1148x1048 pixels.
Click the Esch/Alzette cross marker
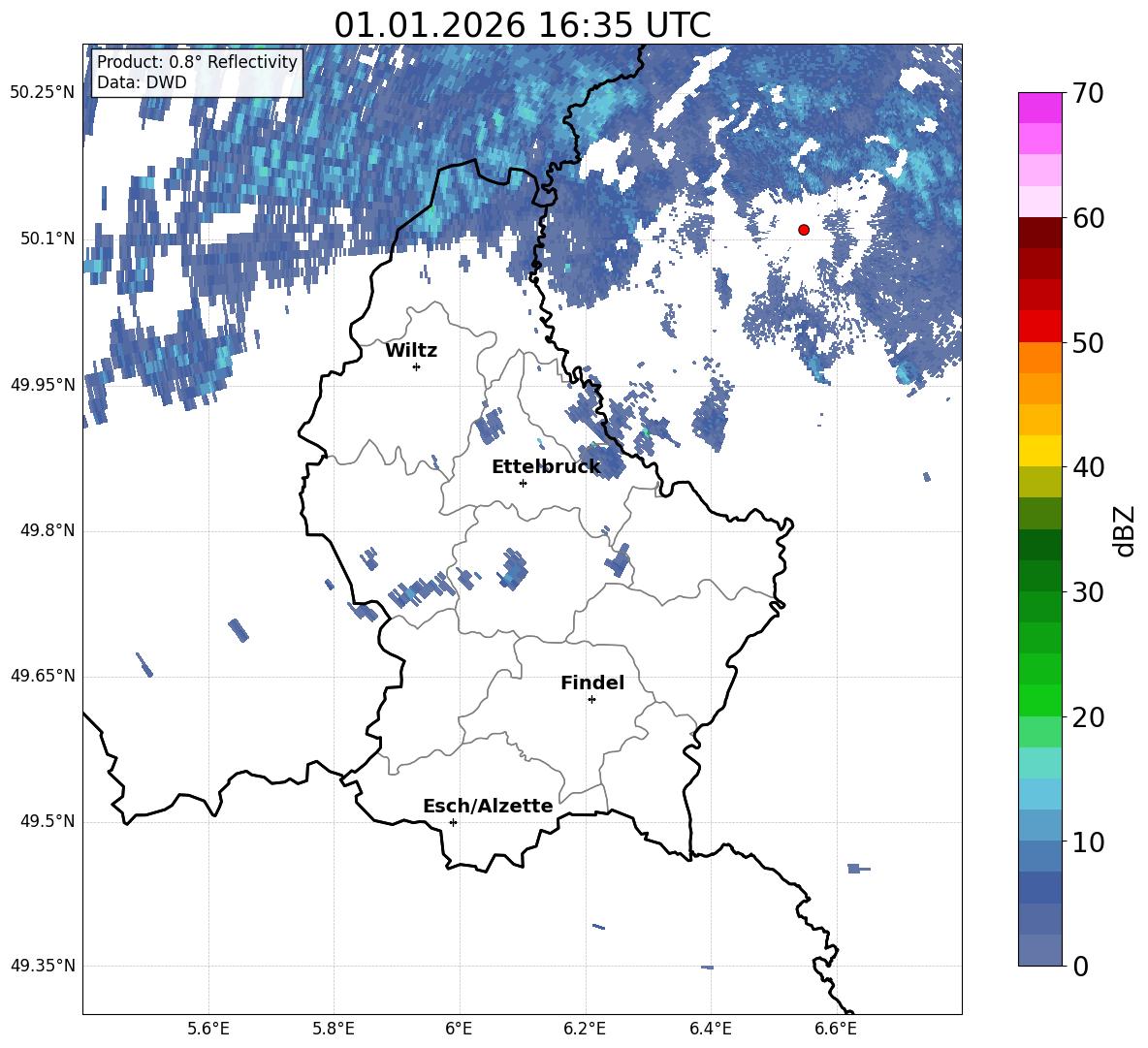(x=453, y=822)
